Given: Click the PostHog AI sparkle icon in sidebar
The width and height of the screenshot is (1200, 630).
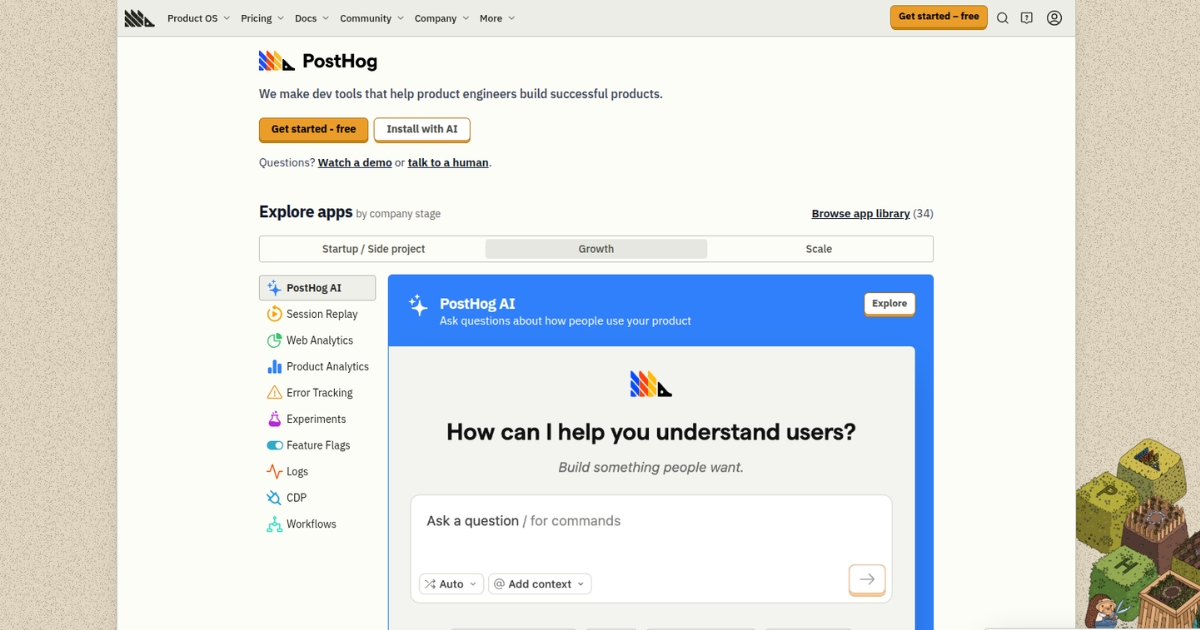Looking at the screenshot, I should [x=274, y=288].
